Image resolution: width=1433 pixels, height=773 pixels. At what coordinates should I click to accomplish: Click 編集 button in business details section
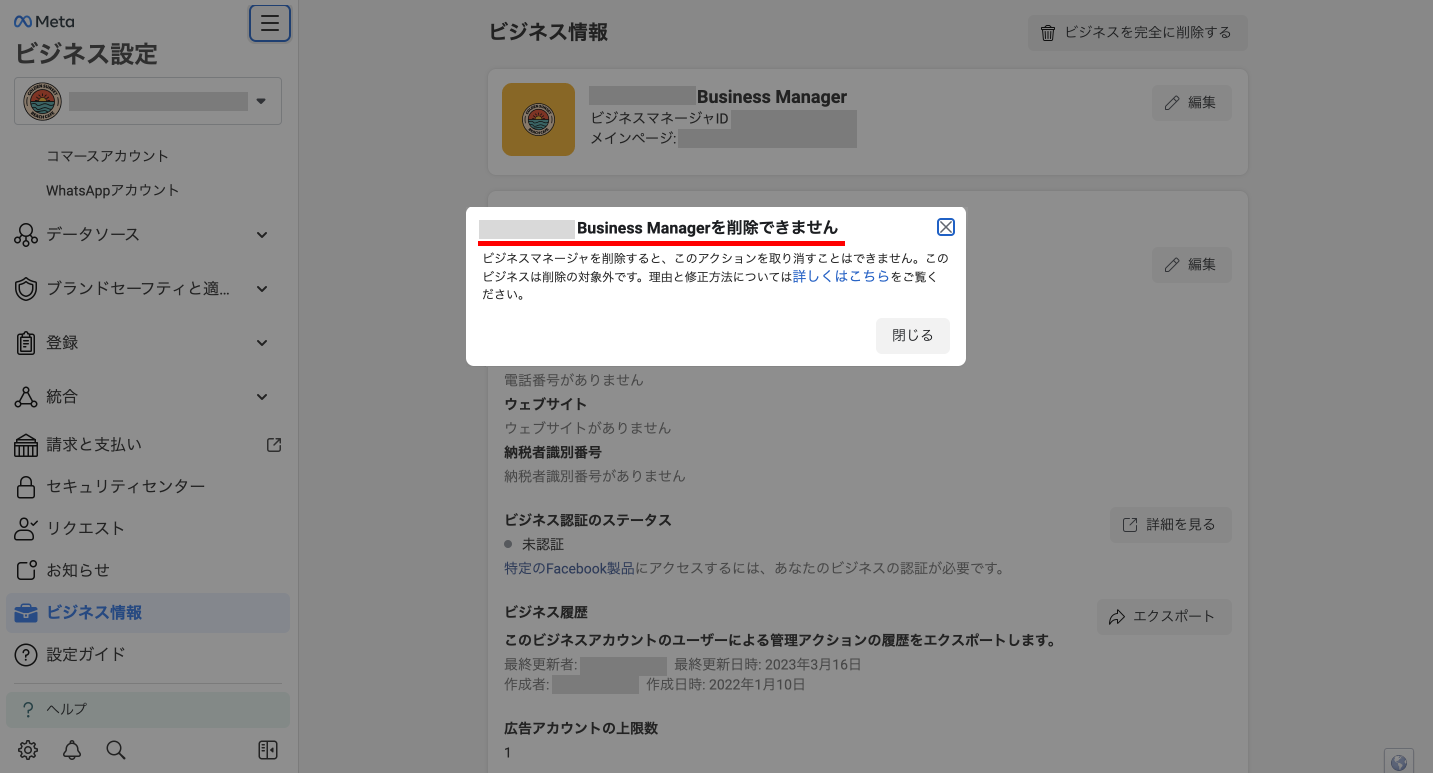pos(1192,265)
